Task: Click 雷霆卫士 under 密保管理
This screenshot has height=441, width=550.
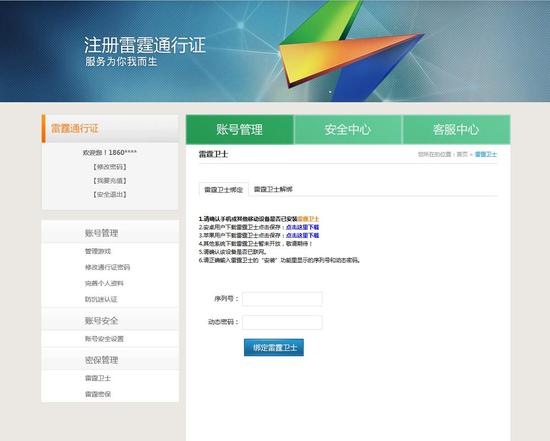Action: pyautogui.click(x=98, y=378)
